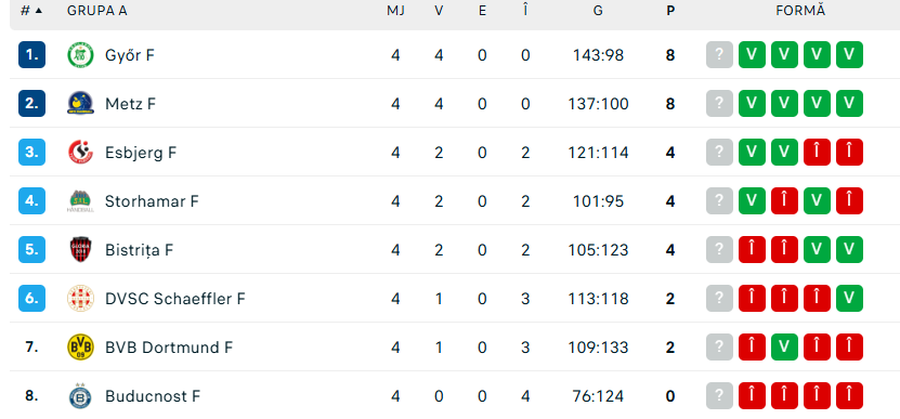Click the Esbjerg F club logo
The width and height of the screenshot is (900, 419).
[x=80, y=152]
